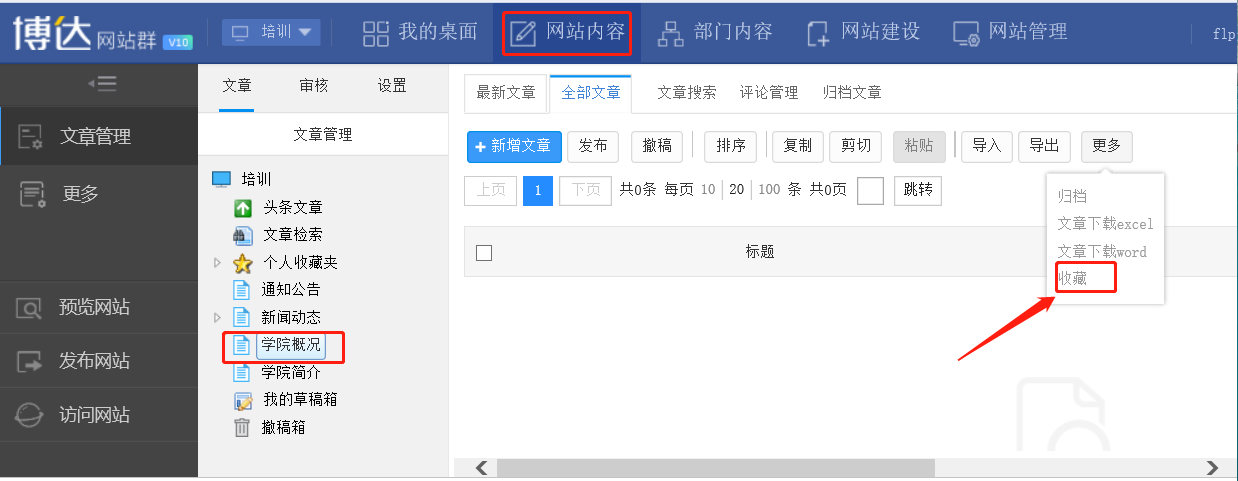Switch to the 全部文章 tab

(591, 93)
